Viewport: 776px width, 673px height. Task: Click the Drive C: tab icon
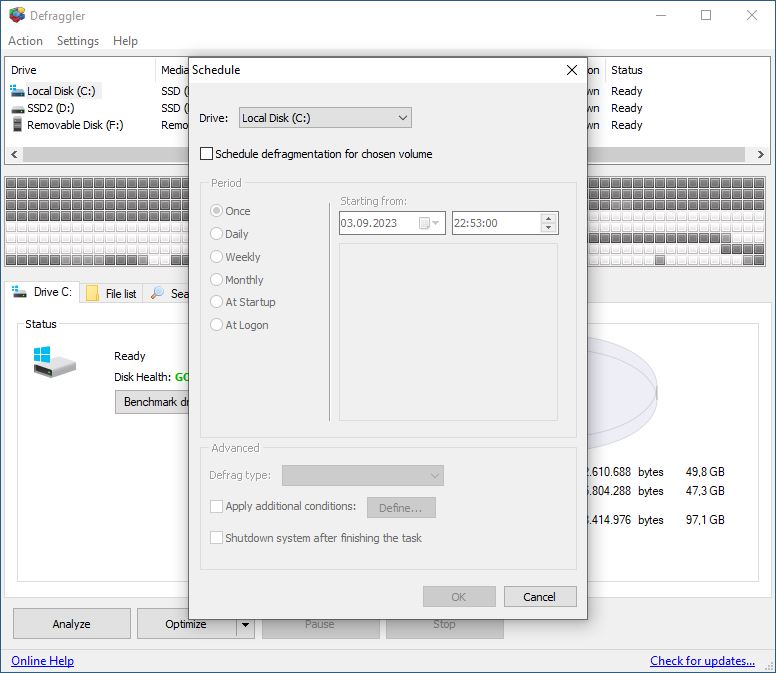pos(19,292)
